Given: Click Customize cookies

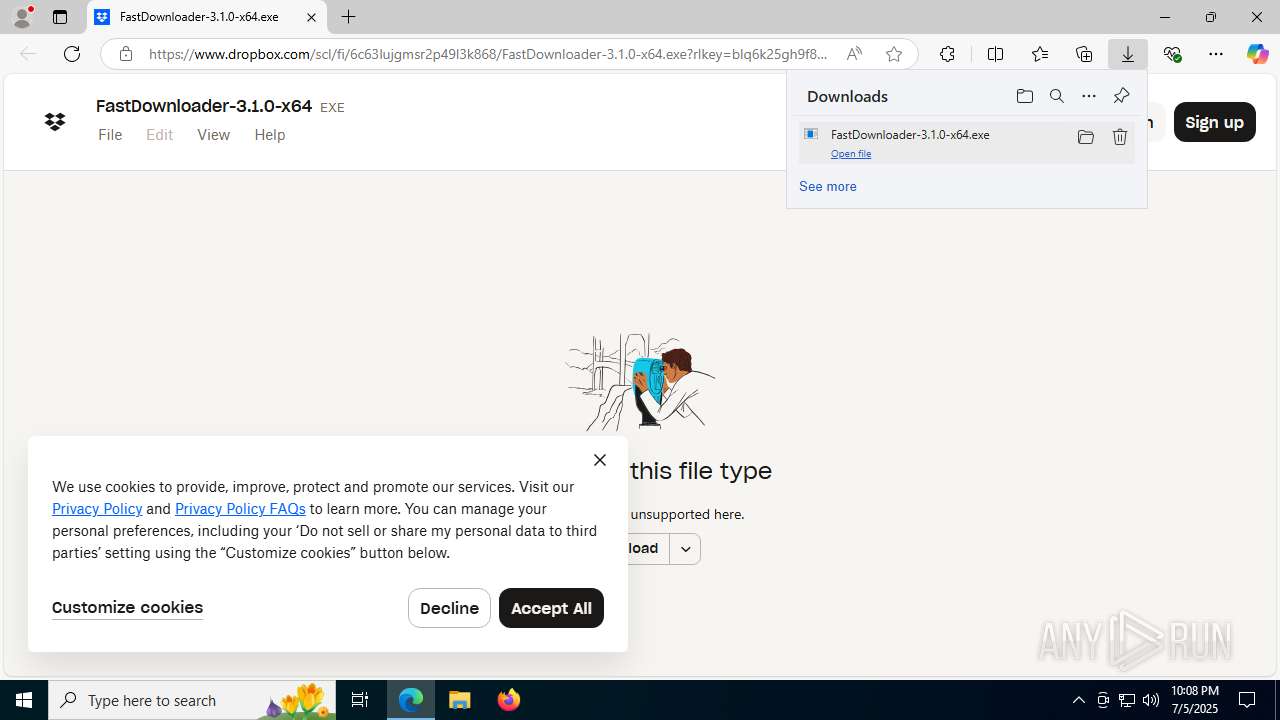Looking at the screenshot, I should (127, 608).
